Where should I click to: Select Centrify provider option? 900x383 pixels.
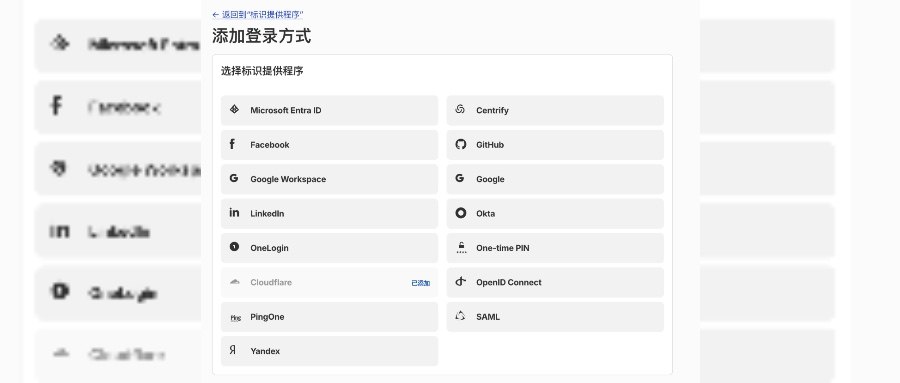pyautogui.click(x=555, y=110)
